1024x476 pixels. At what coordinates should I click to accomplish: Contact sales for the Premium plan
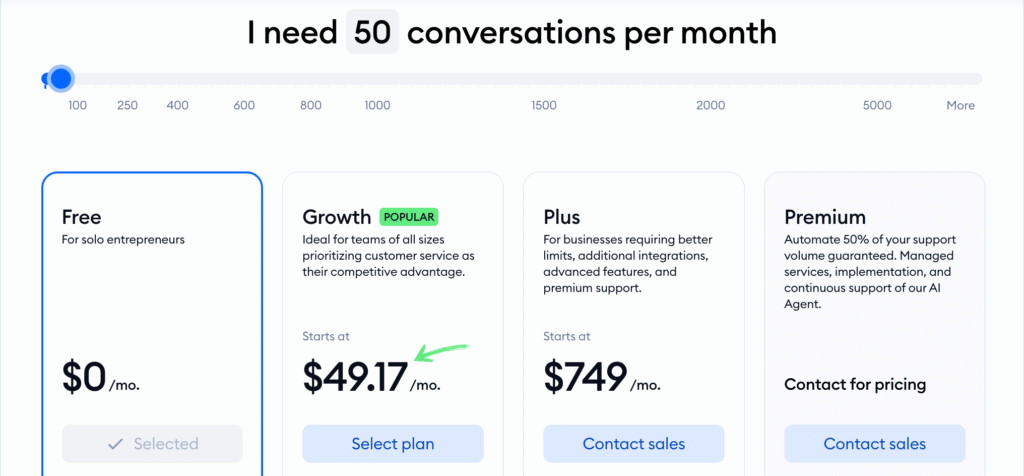pos(875,444)
